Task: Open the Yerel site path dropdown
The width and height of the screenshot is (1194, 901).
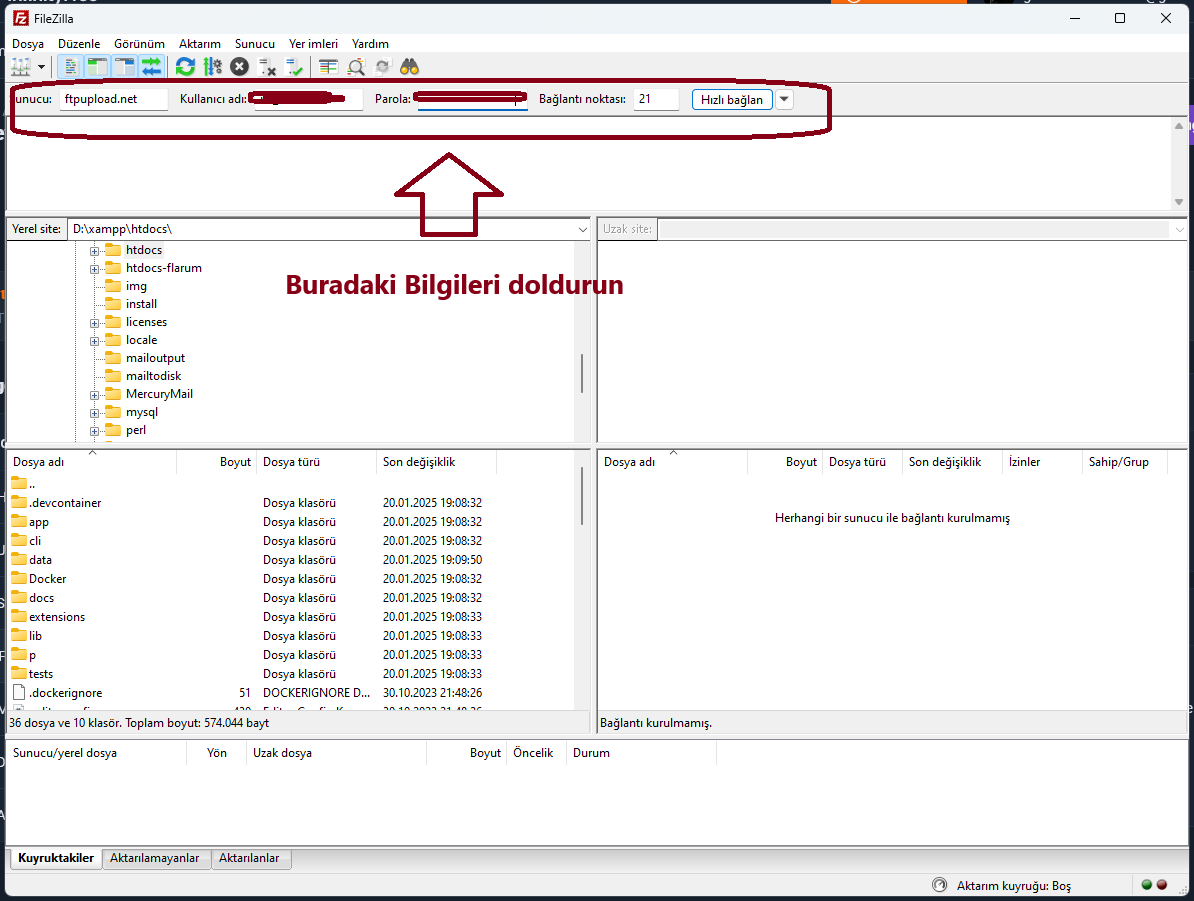Action: (583, 229)
